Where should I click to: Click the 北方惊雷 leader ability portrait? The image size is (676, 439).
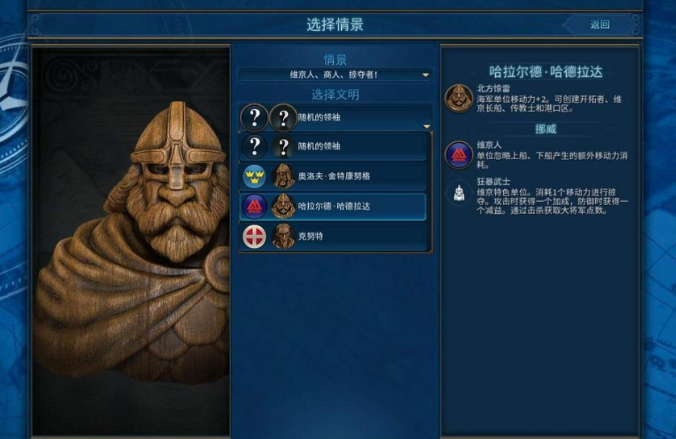(459, 98)
